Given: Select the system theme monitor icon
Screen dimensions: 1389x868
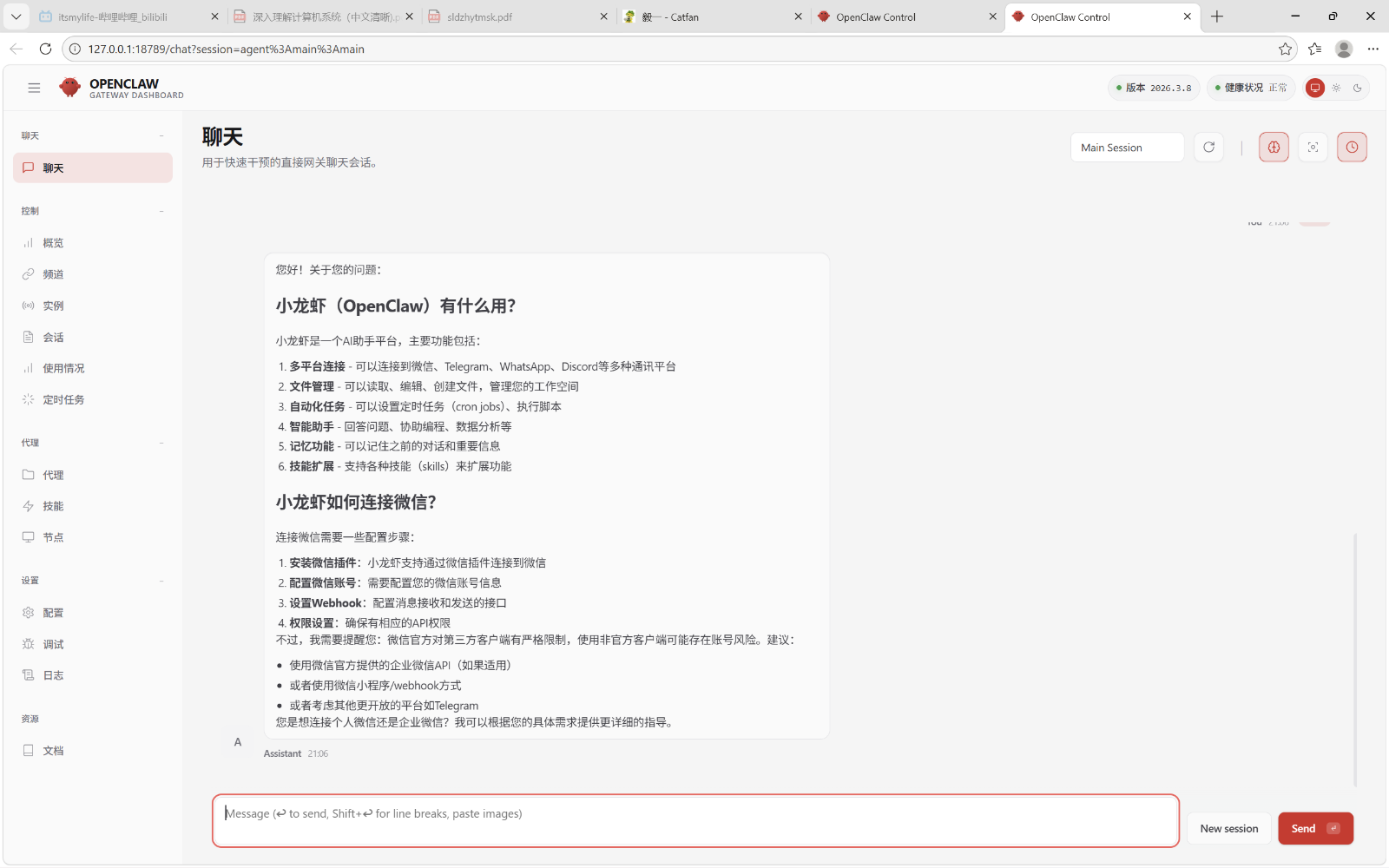Looking at the screenshot, I should pyautogui.click(x=1315, y=88).
